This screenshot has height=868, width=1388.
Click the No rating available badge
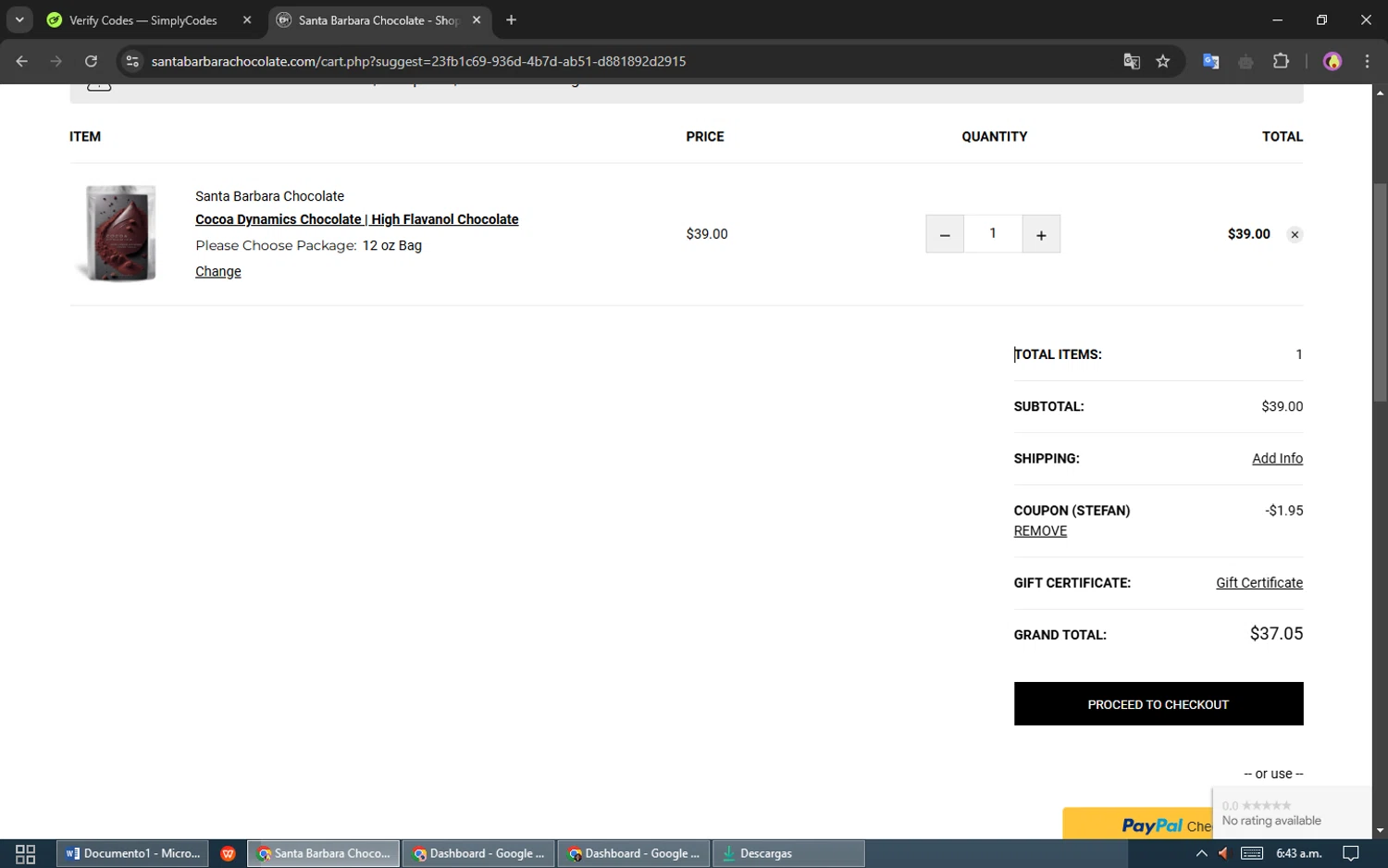coord(1292,812)
